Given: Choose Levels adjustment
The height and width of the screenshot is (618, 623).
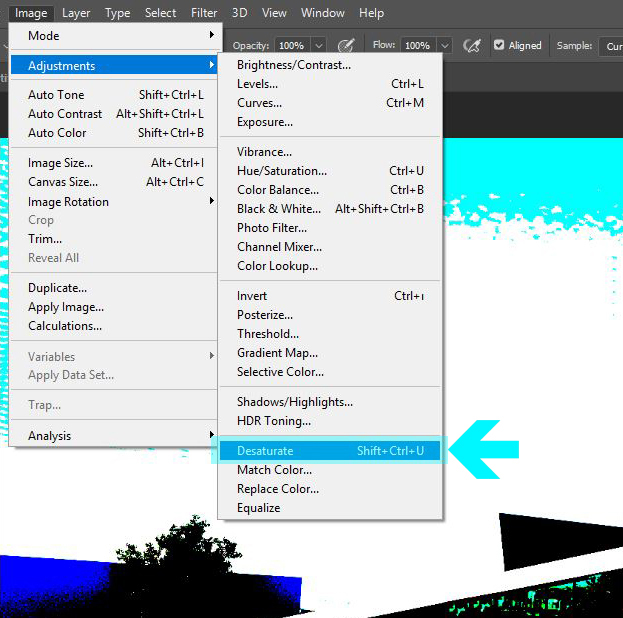Looking at the screenshot, I should click(x=330, y=84).
